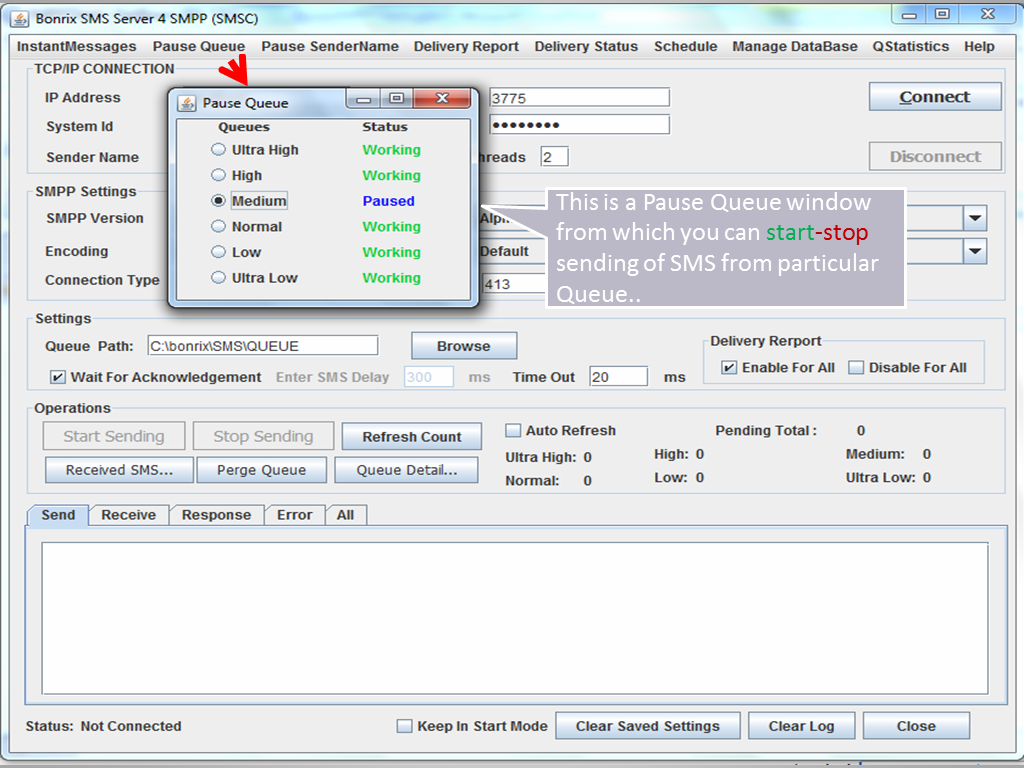Switch to the Receive tab
This screenshot has height=768, width=1024.
(x=129, y=515)
